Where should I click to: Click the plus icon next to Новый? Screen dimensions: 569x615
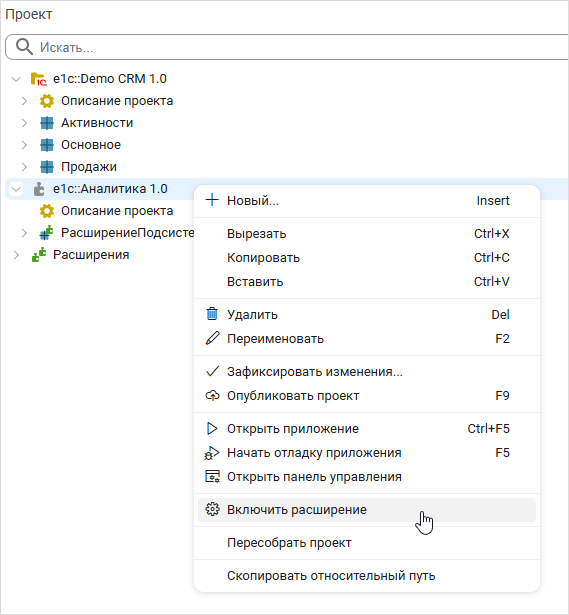(x=212, y=200)
